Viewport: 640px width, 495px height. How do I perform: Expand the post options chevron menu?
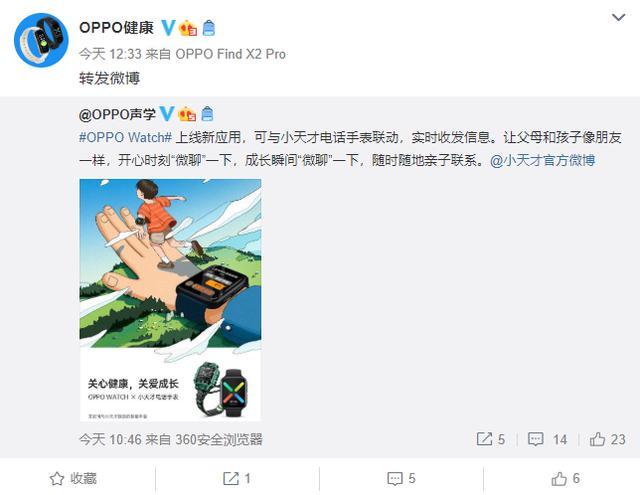(618, 17)
